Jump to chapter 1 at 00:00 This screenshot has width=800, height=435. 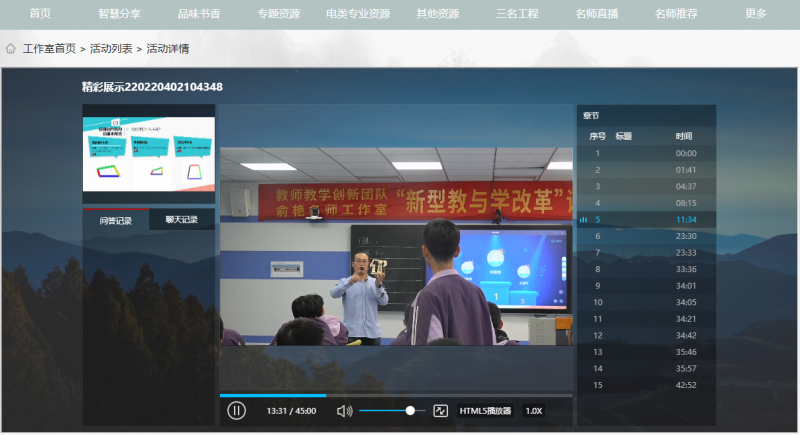(x=646, y=153)
